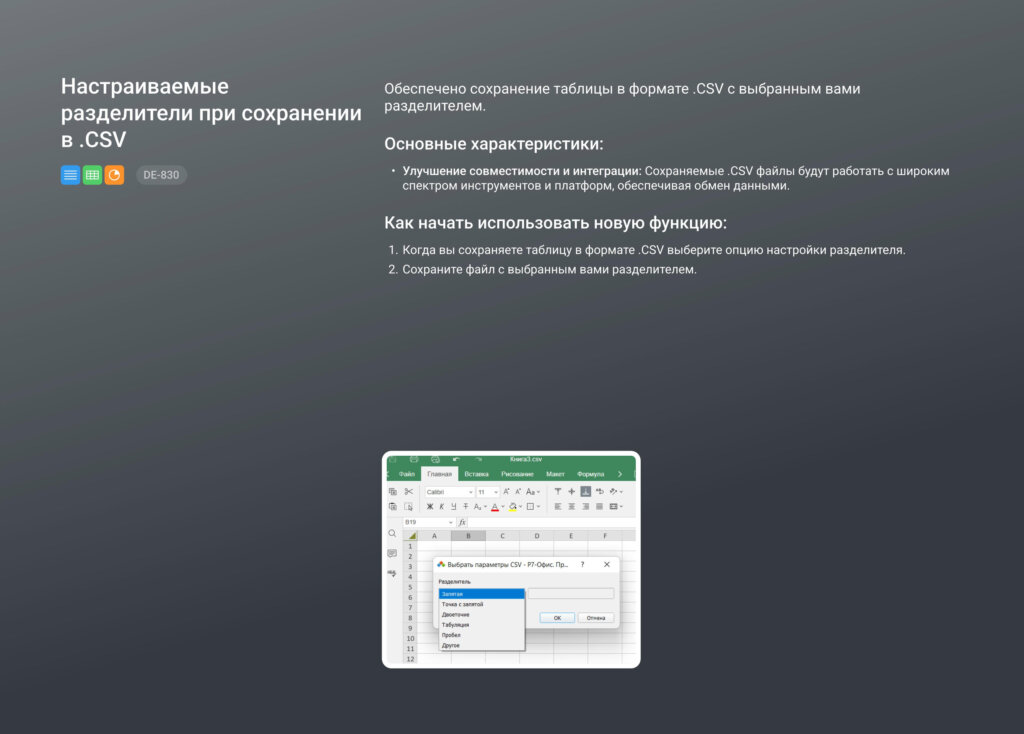Click the blue document editor icon
Screen dimensions: 1024x734
point(70,175)
